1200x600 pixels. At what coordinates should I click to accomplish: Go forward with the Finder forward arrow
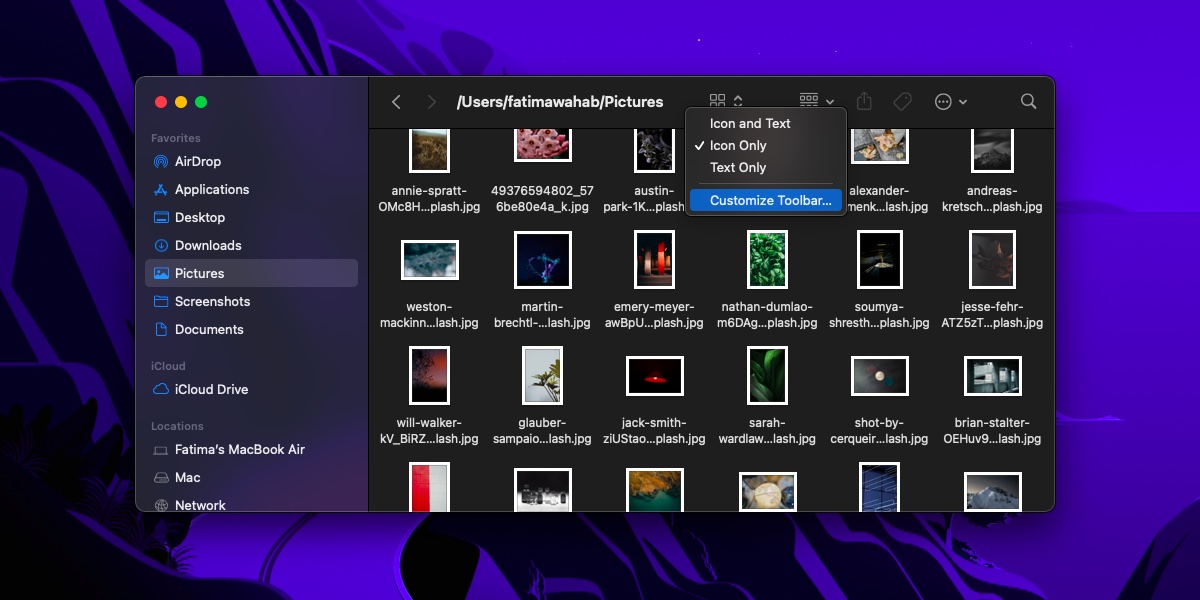[x=431, y=102]
